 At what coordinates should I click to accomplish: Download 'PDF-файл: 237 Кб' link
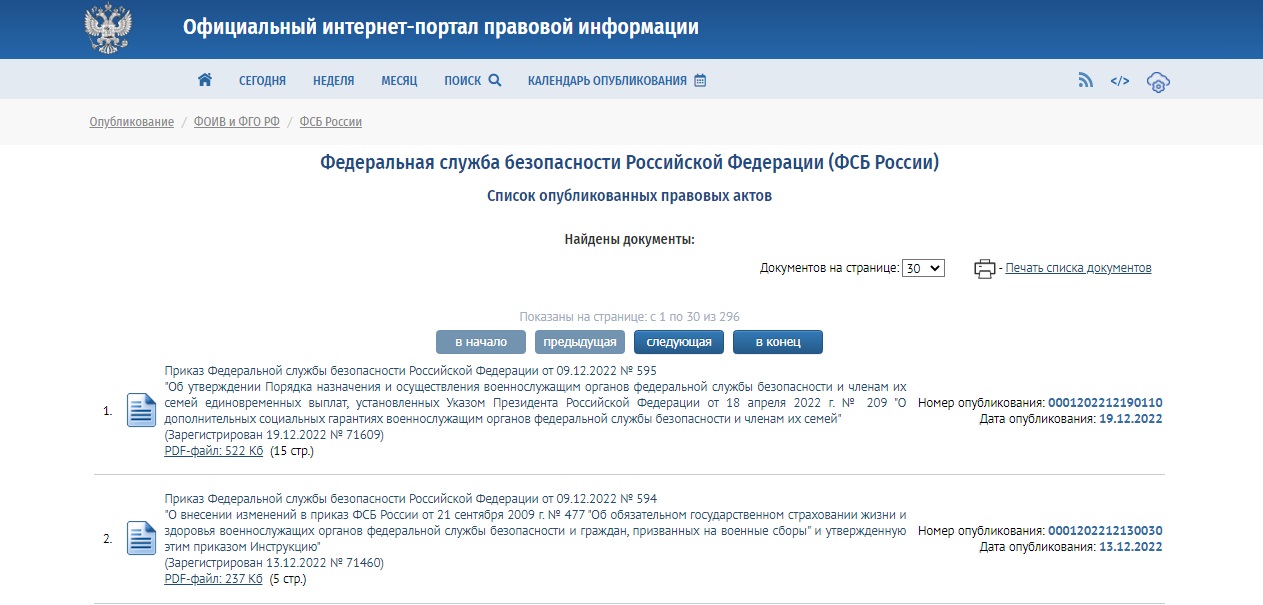coord(213,578)
